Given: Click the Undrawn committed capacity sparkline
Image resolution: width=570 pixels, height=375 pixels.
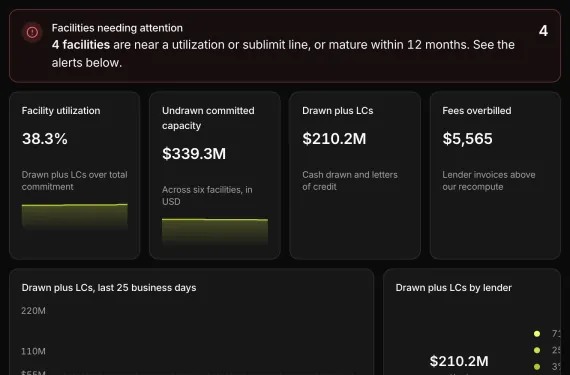Looking at the screenshot, I should coord(215,231).
